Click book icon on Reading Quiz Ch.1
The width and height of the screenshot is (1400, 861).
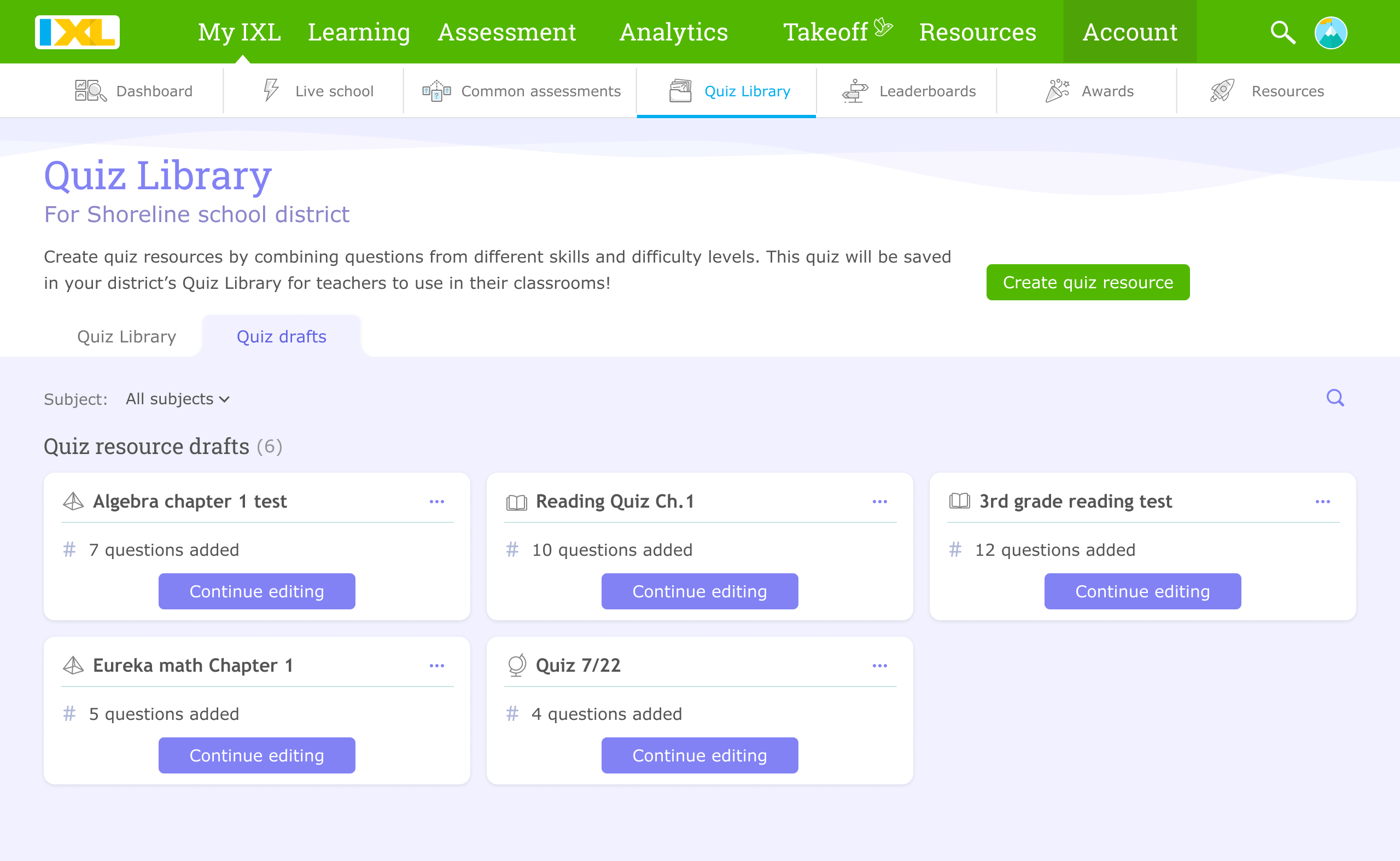[516, 502]
